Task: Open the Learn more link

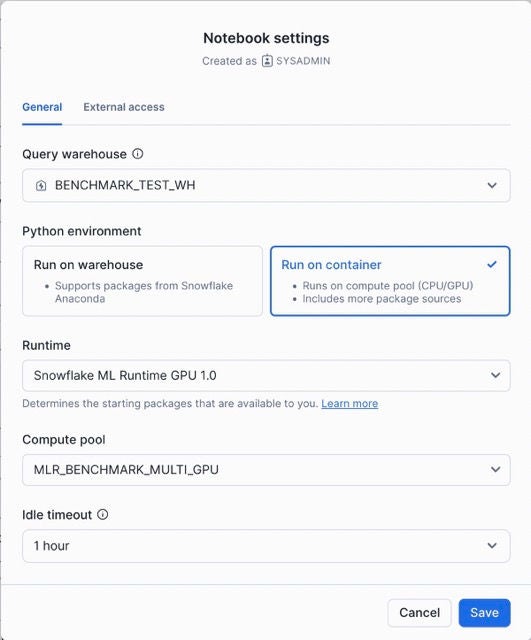Action: tap(349, 404)
